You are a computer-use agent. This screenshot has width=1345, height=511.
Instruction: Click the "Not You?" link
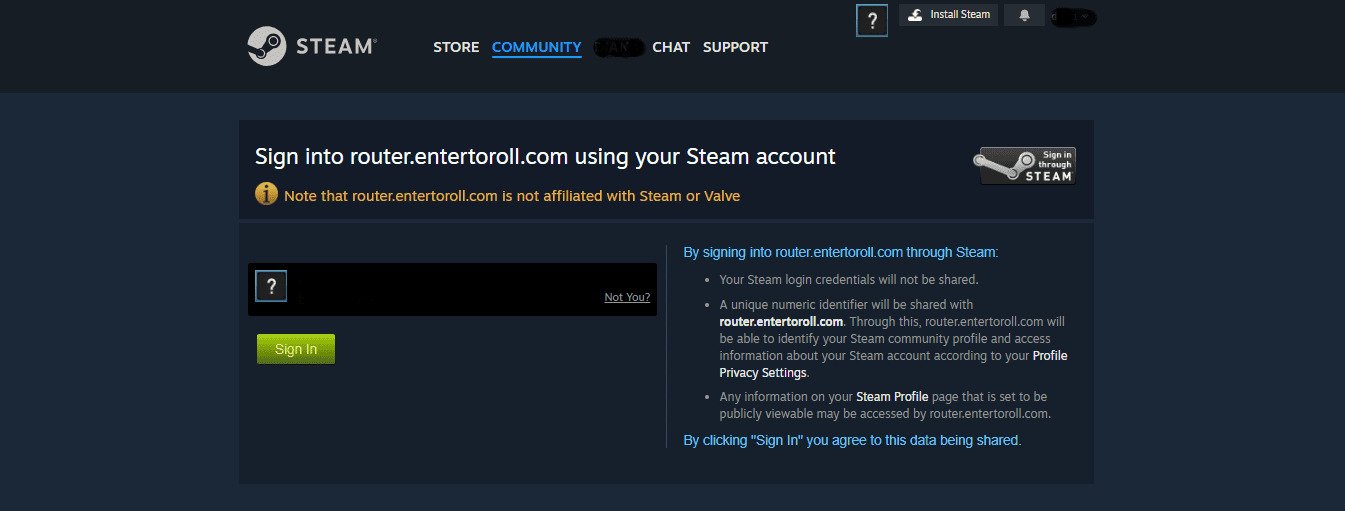pyautogui.click(x=627, y=297)
